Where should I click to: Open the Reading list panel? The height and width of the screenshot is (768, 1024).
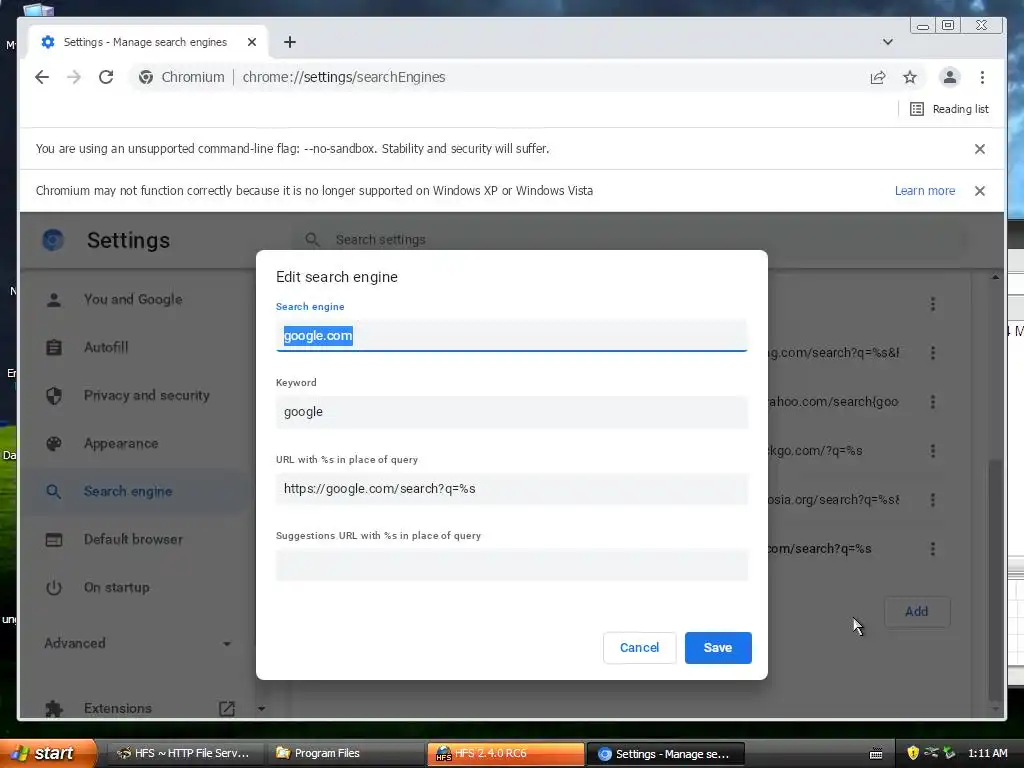click(x=950, y=109)
